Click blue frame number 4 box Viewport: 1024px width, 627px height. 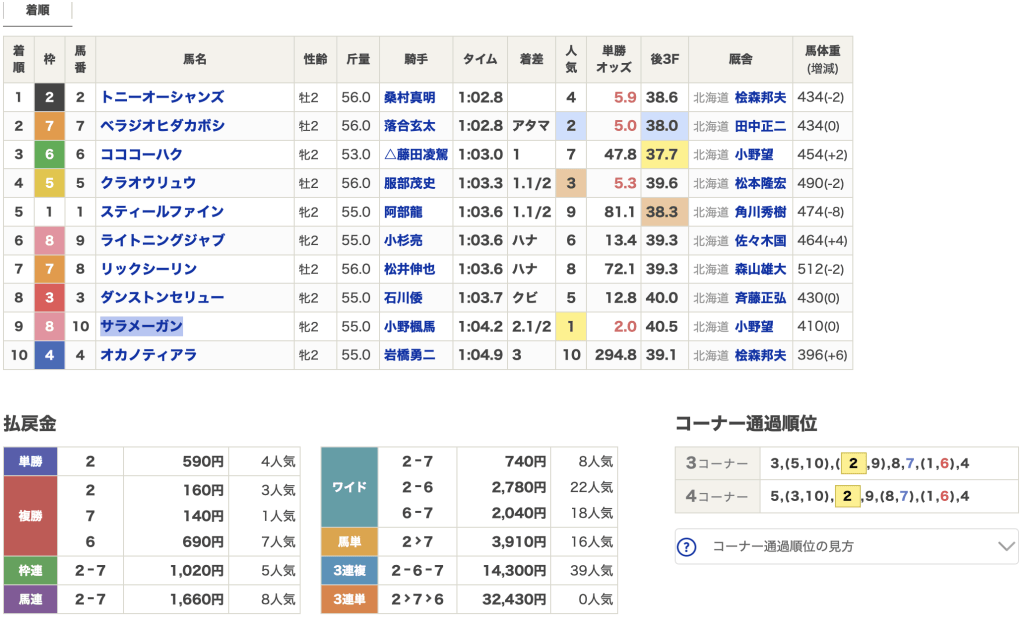click(x=50, y=355)
